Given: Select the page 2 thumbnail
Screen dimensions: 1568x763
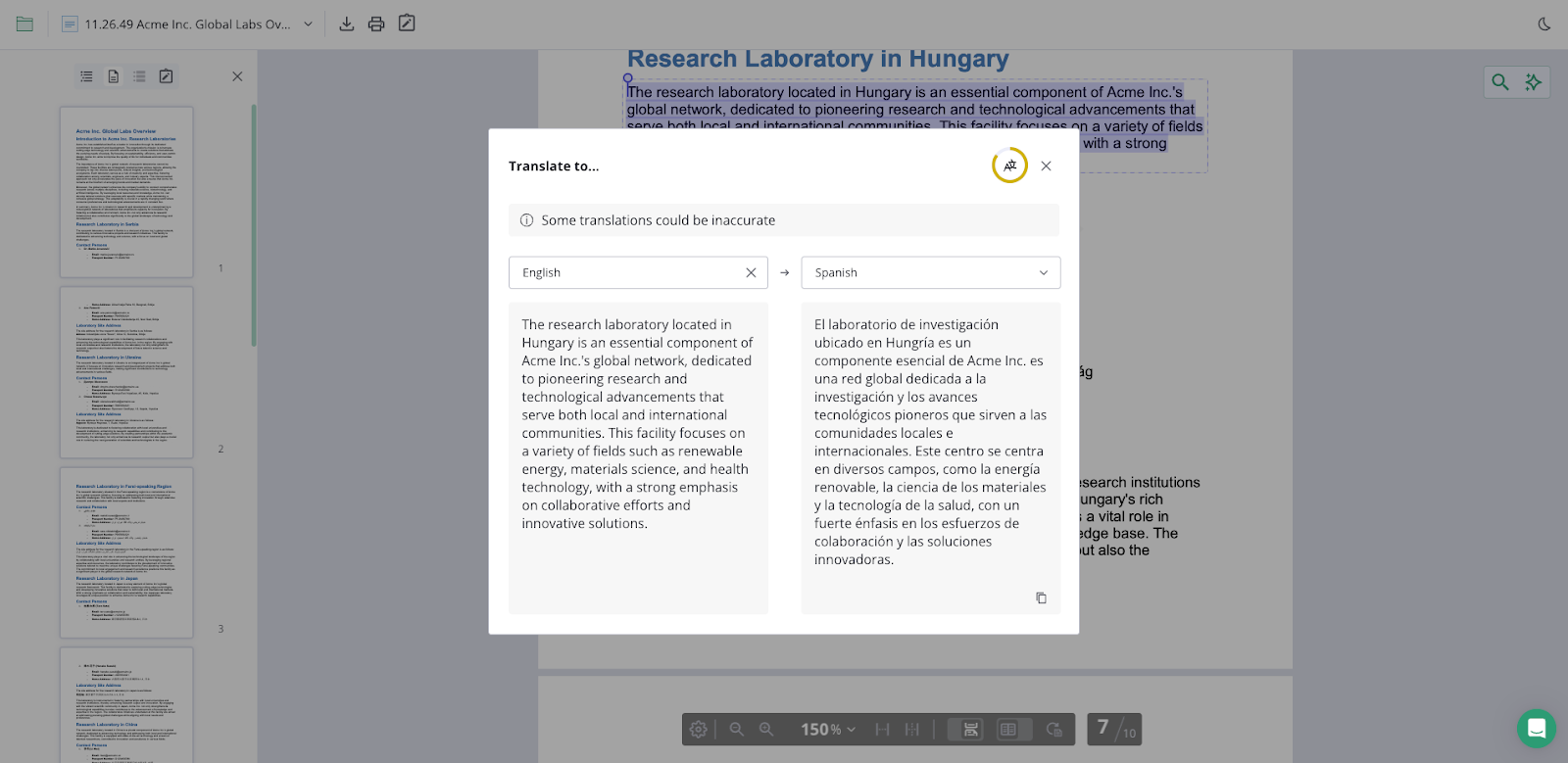Looking at the screenshot, I should click(x=126, y=372).
